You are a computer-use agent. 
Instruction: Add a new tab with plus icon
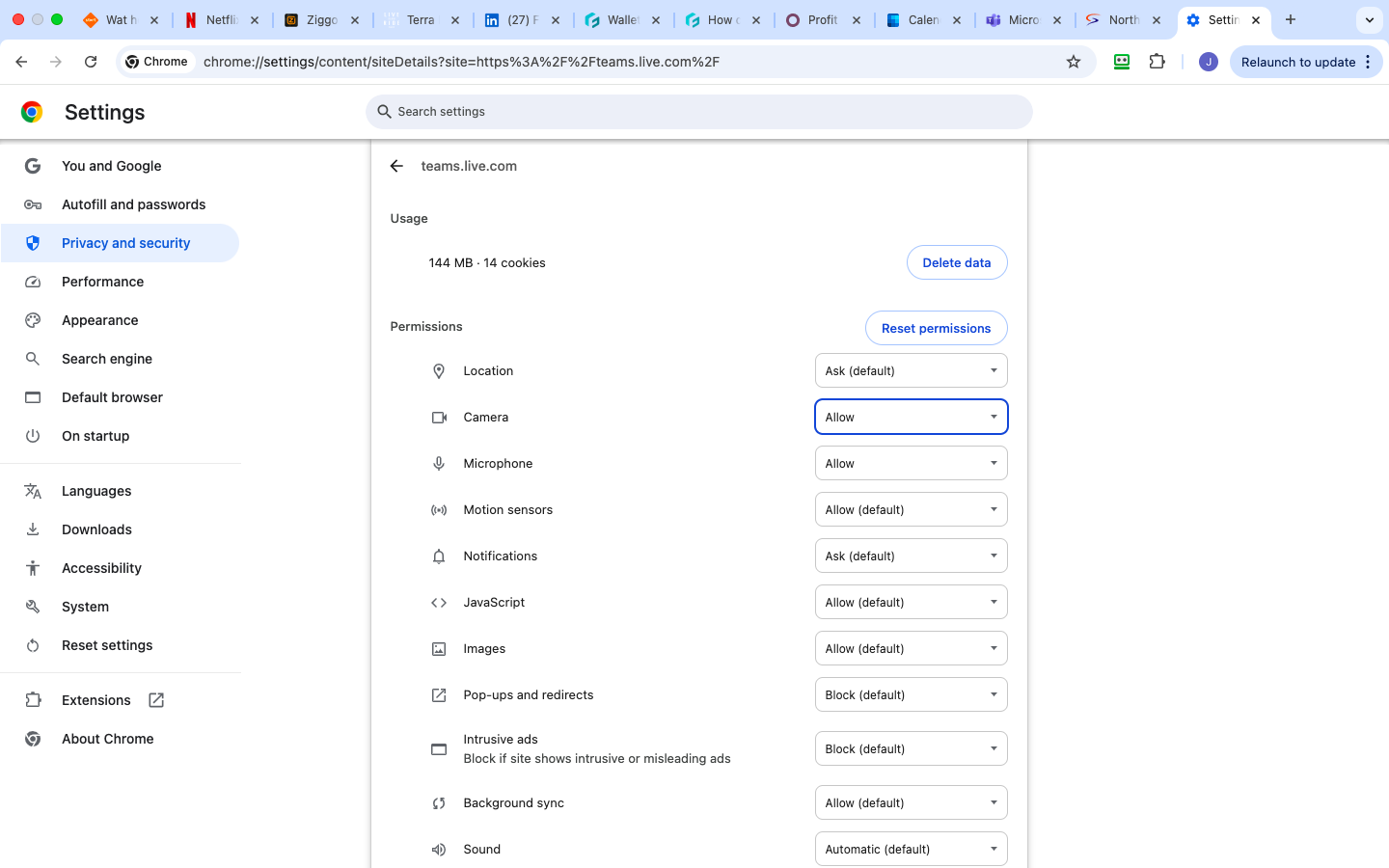[1291, 19]
